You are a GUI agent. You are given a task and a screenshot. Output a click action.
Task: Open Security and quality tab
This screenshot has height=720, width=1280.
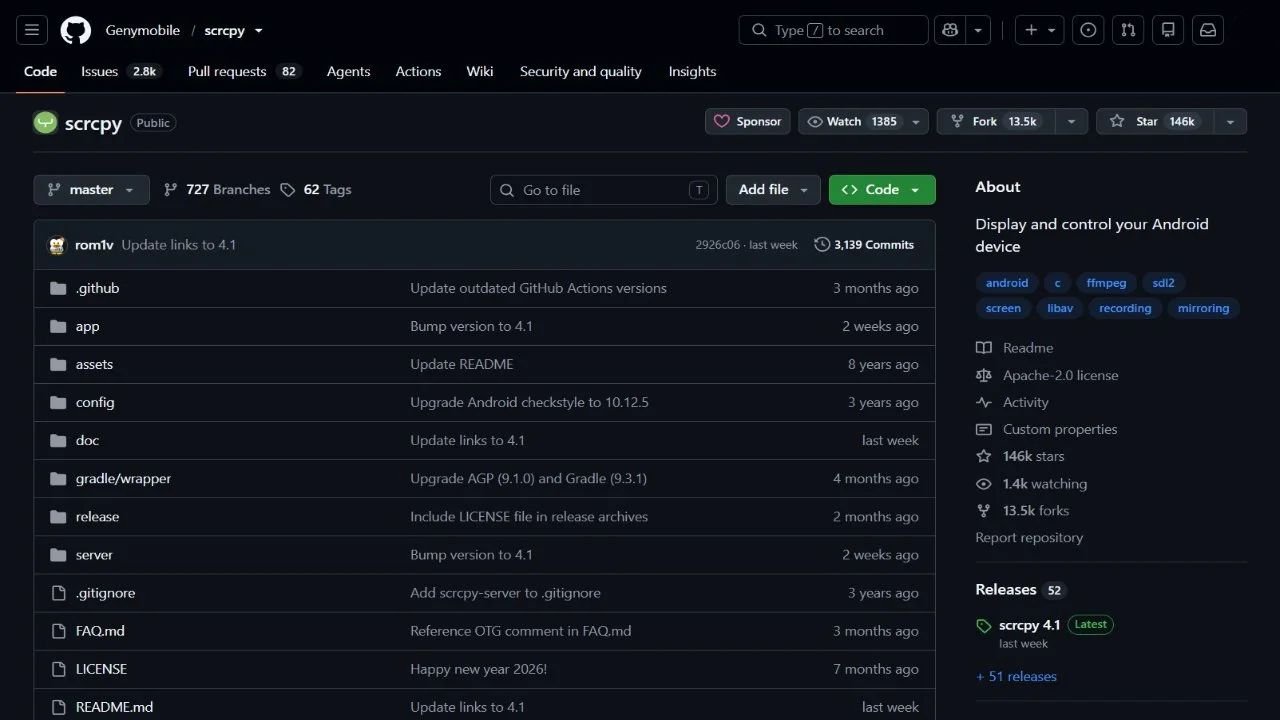click(581, 72)
